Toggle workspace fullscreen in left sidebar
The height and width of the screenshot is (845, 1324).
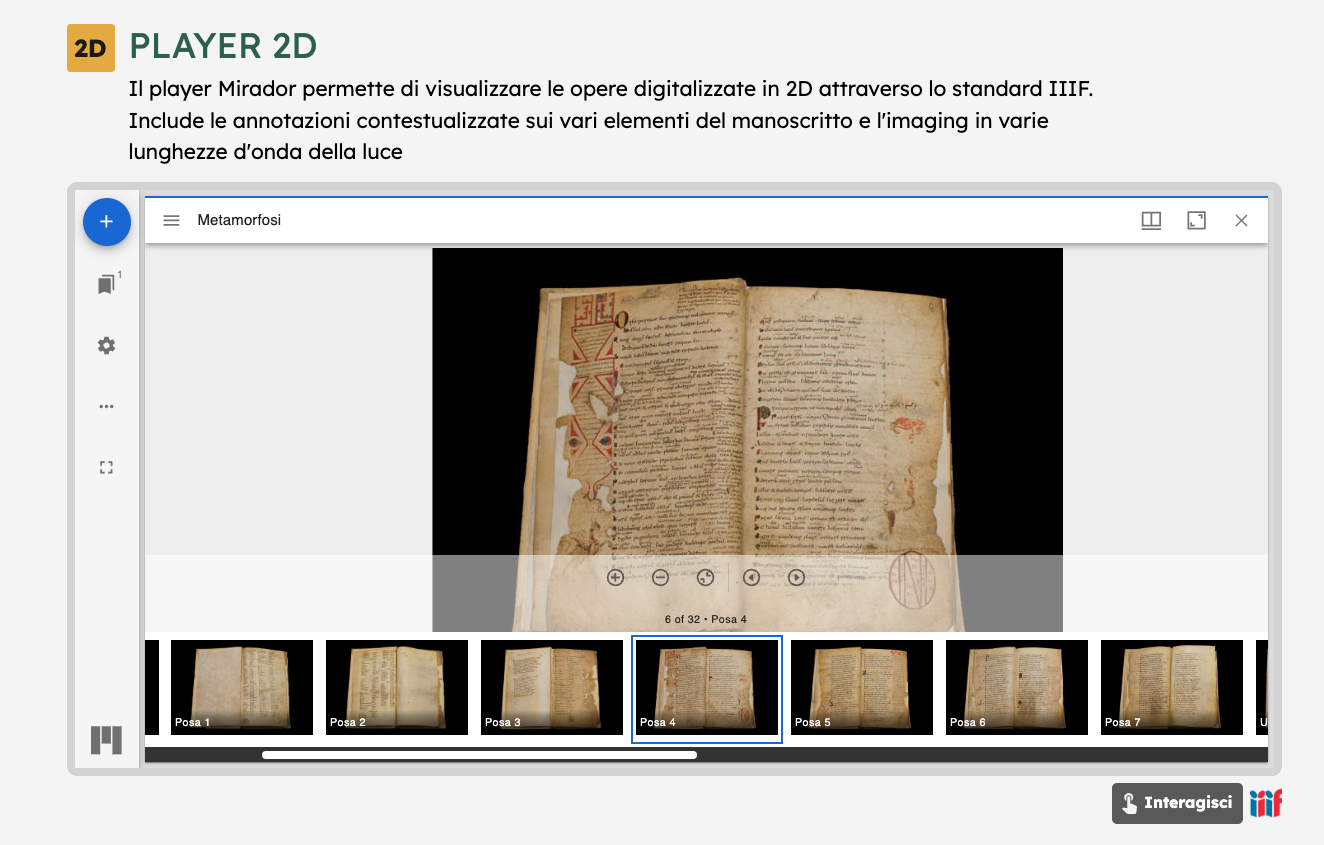106,467
